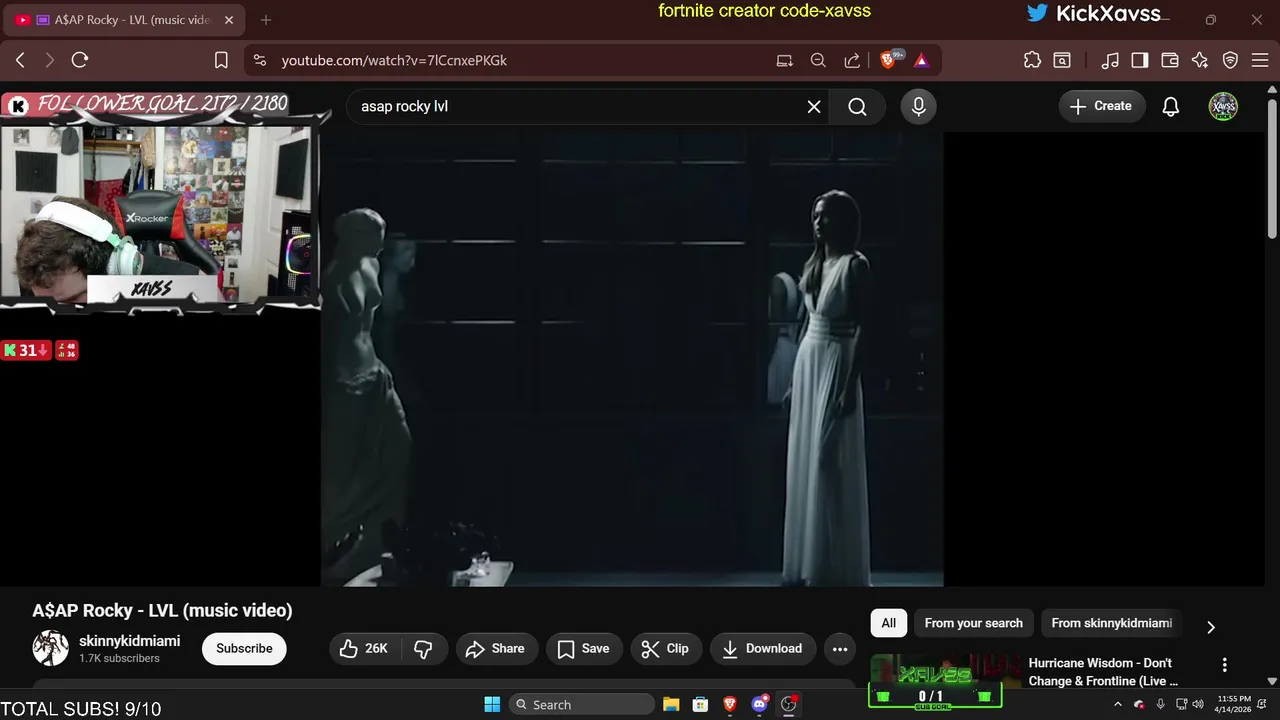Screen dimensions: 1280x720
Task: Save the video to a playlist
Action: tap(584, 648)
